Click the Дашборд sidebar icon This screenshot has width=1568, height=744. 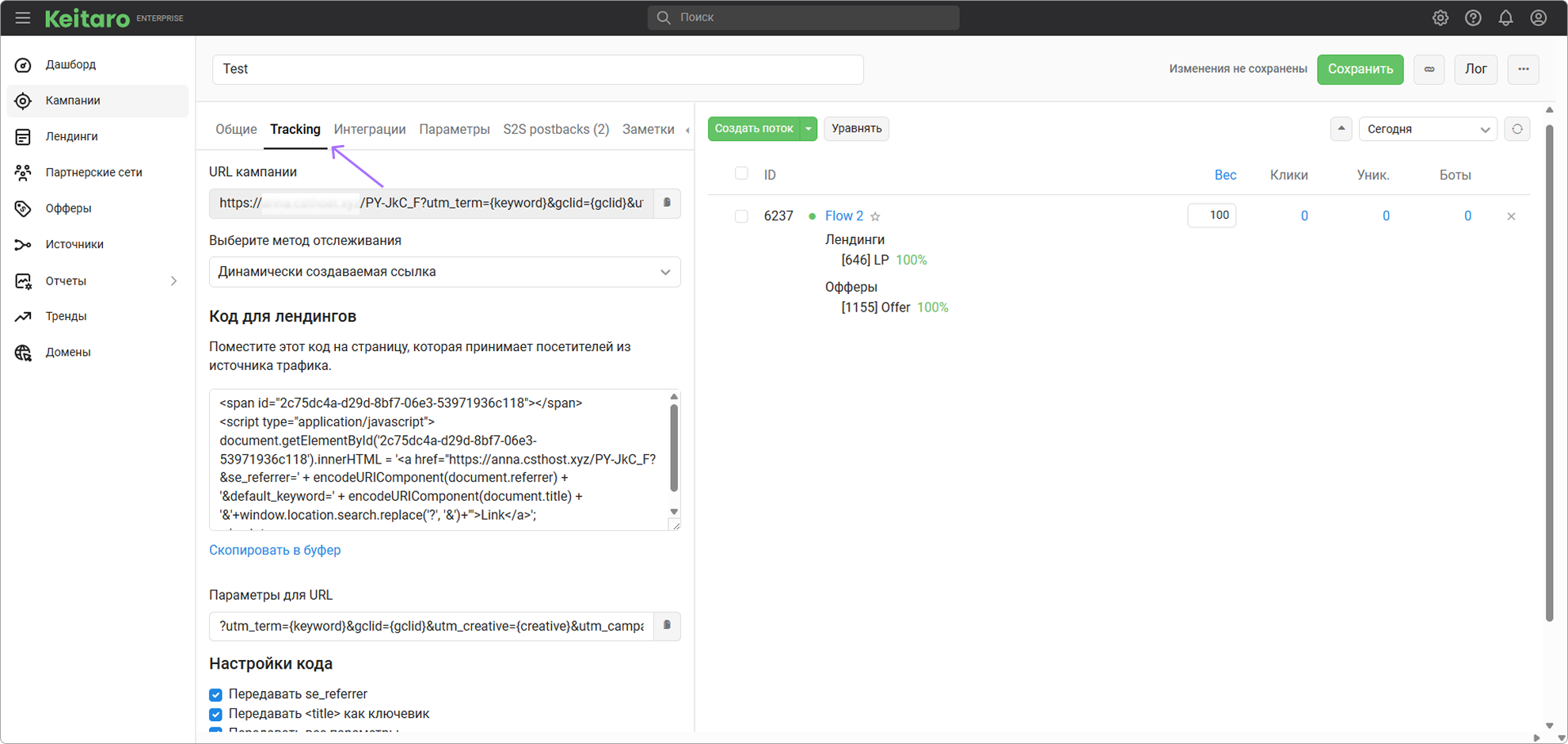(x=23, y=65)
